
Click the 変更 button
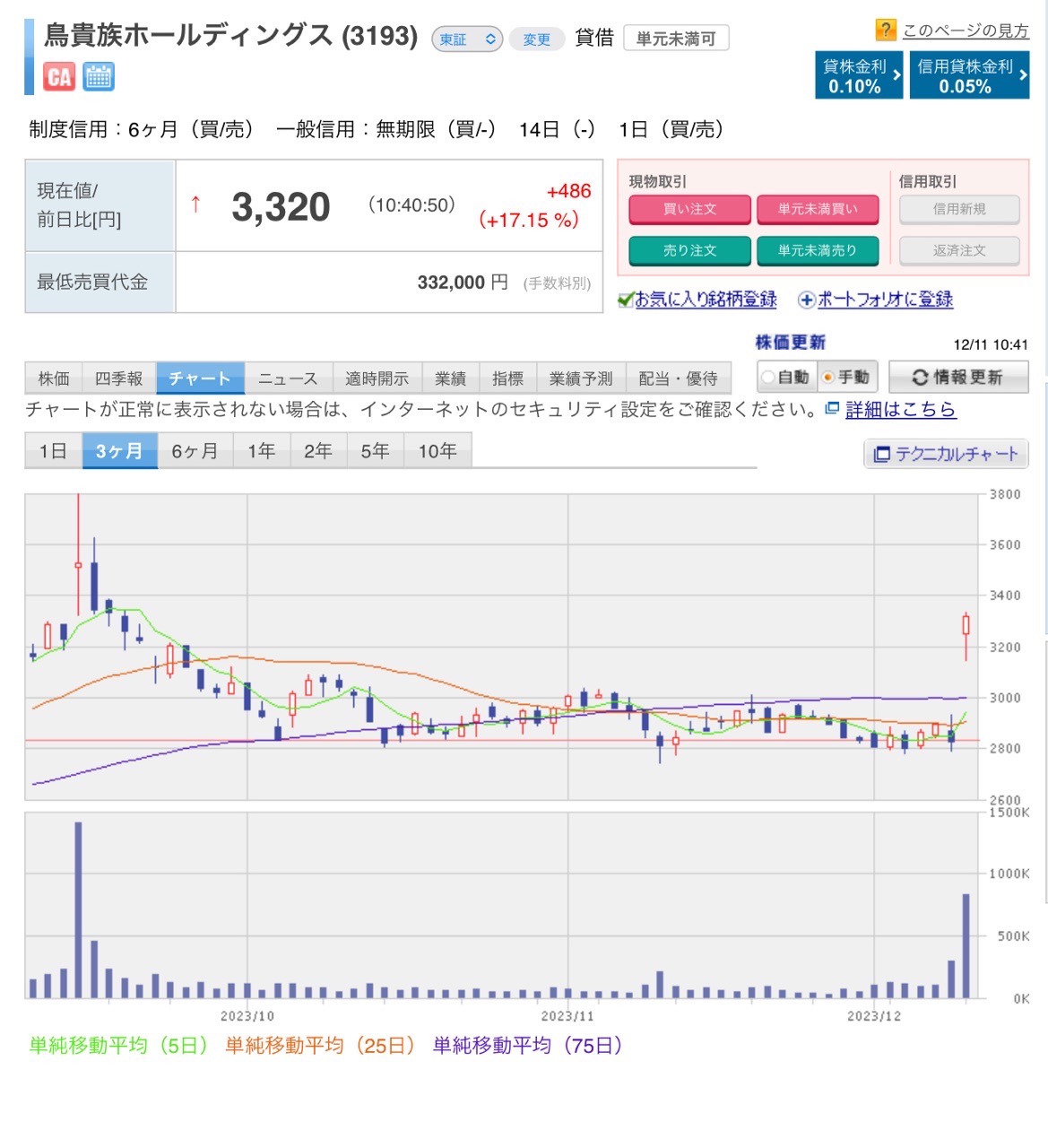(537, 39)
